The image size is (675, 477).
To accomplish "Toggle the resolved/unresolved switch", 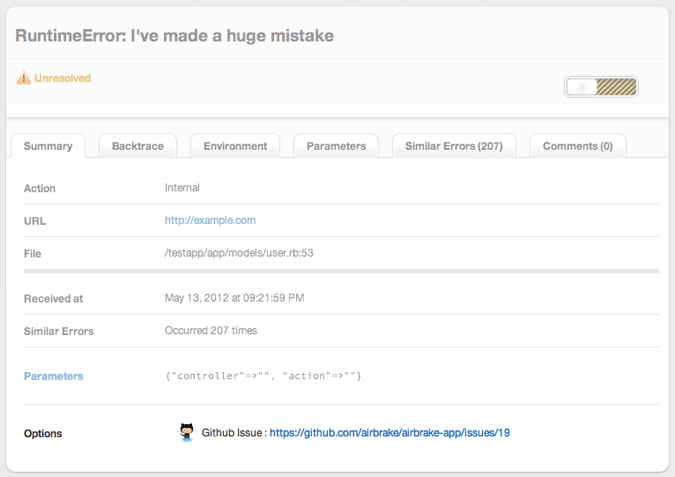I will pos(601,87).
